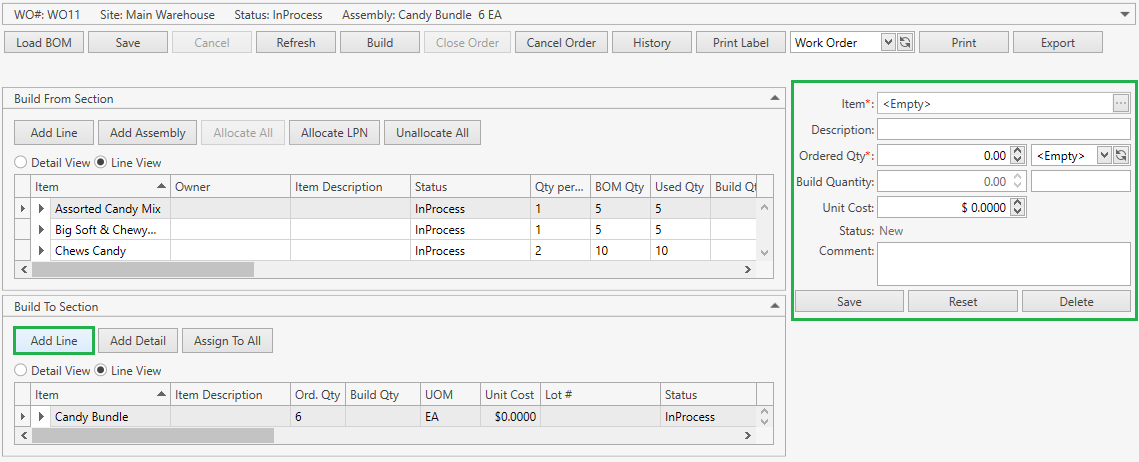The width and height of the screenshot is (1139, 462).
Task: Collapse the work order header bar arrow
Action: click(x=1126, y=15)
